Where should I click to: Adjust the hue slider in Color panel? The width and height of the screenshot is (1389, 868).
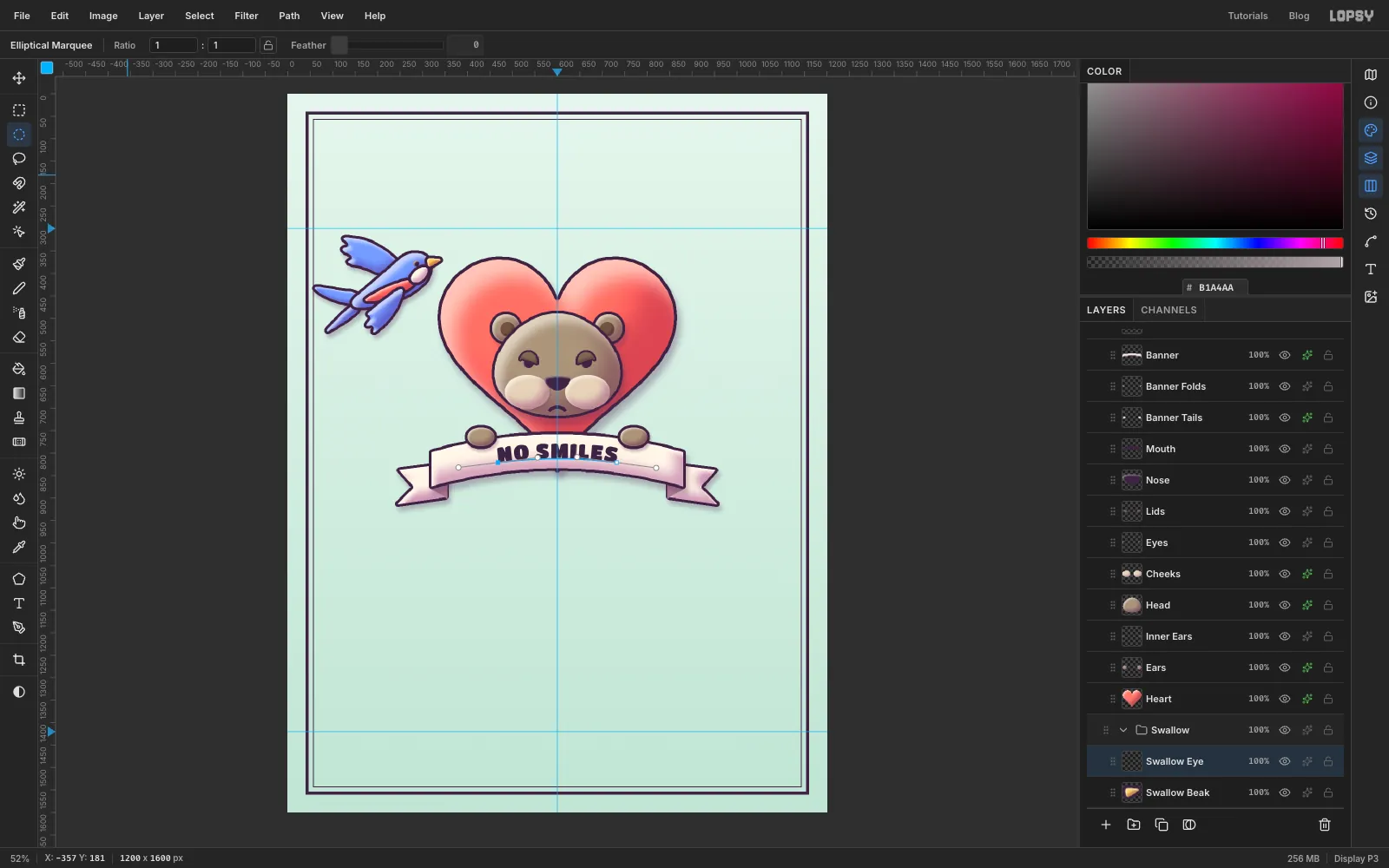point(1215,243)
